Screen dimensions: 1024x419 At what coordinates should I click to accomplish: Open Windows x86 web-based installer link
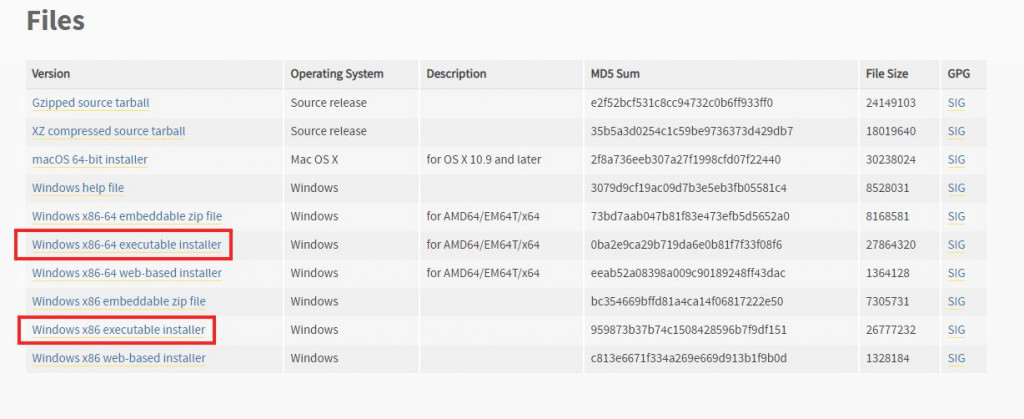[119, 358]
